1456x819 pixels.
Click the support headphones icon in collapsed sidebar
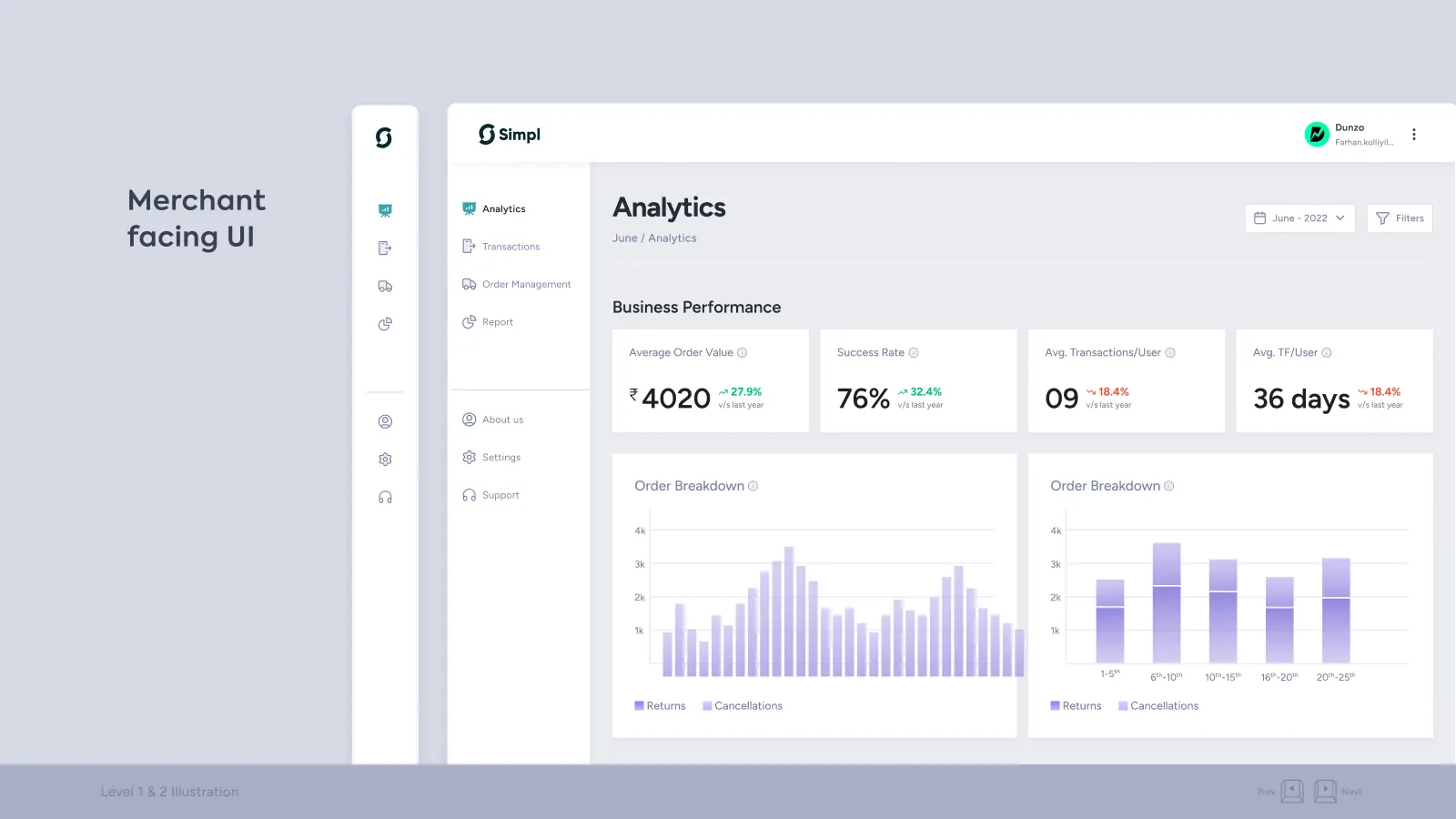pos(385,498)
